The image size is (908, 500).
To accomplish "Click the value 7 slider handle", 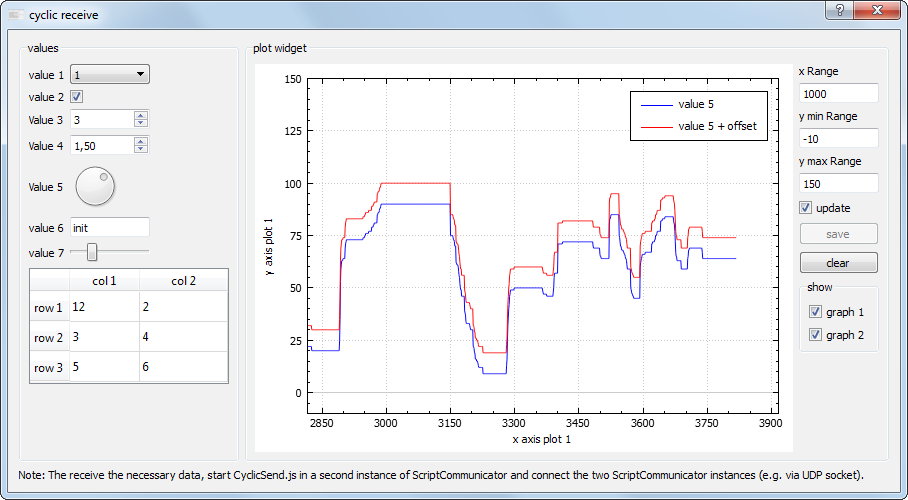I will click(91, 252).
